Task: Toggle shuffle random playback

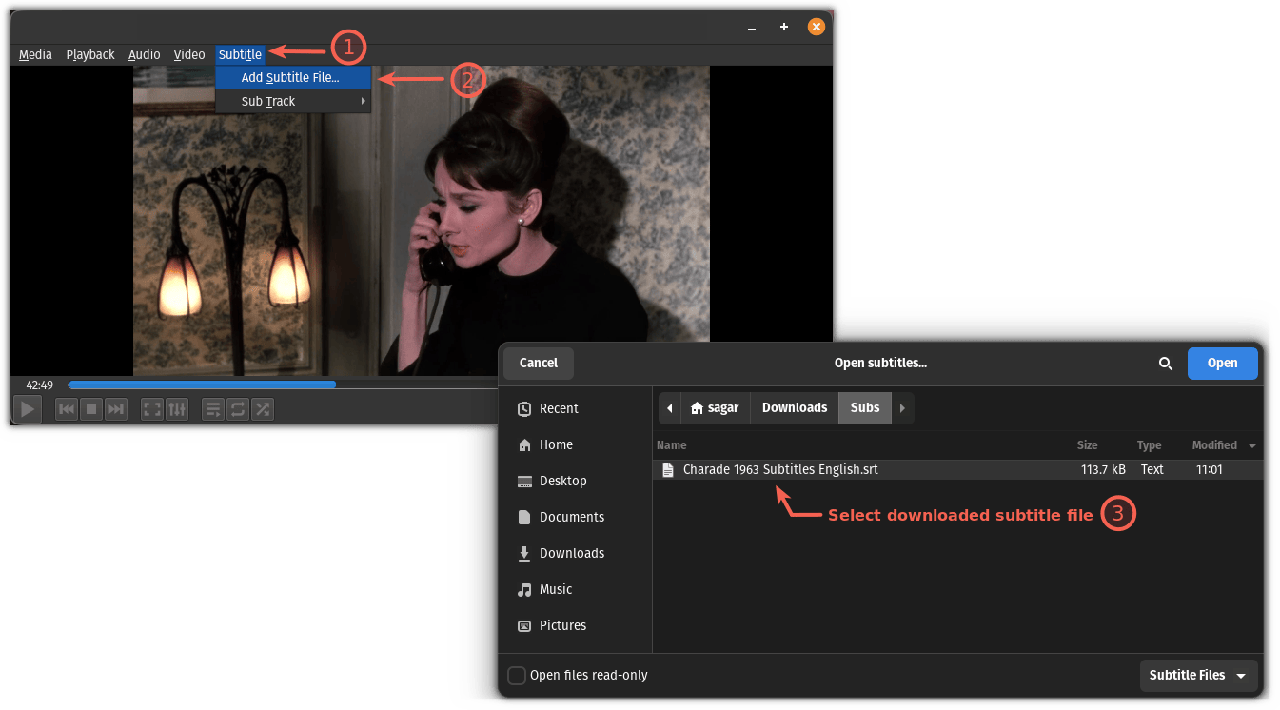Action: [262, 409]
